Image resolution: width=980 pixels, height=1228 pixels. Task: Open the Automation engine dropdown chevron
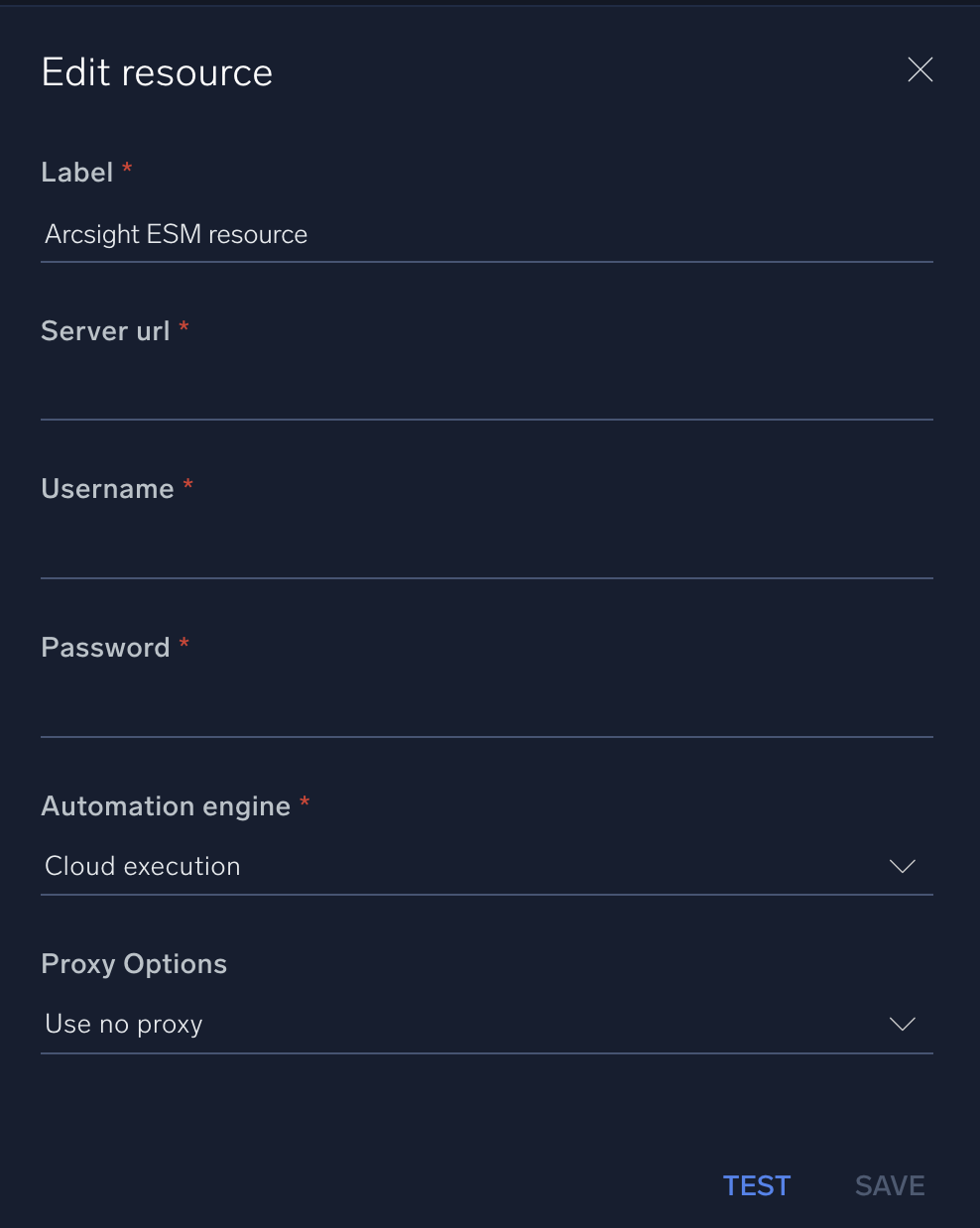tap(902, 866)
